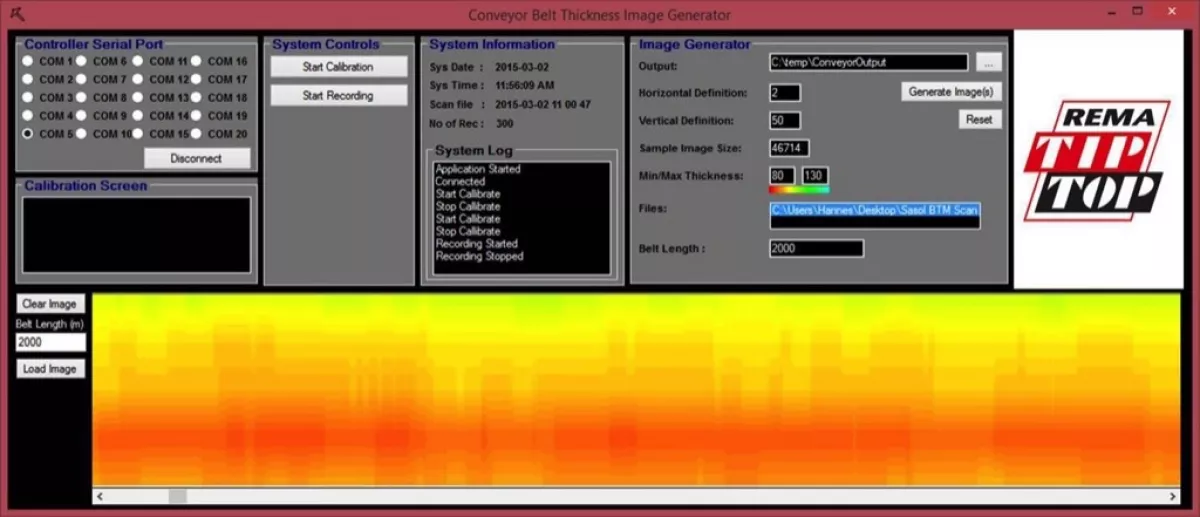The height and width of the screenshot is (517, 1200).
Task: Select the COM 20 radio button
Action: point(197,134)
